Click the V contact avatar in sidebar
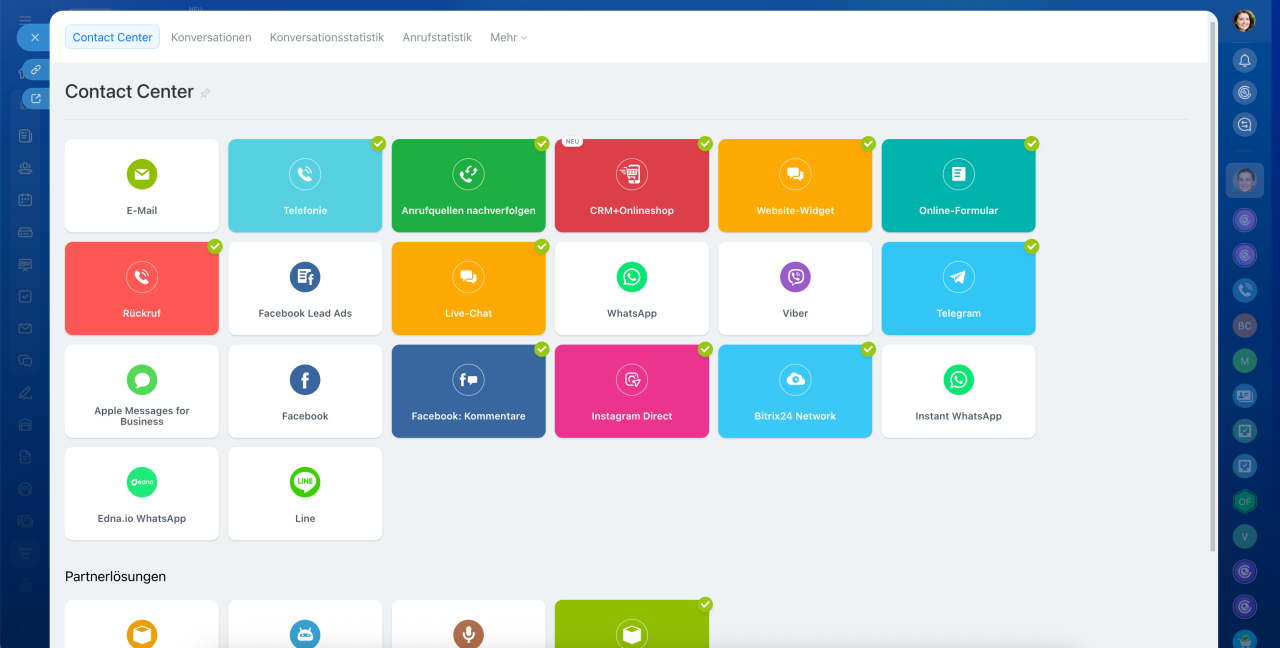 [x=1244, y=536]
